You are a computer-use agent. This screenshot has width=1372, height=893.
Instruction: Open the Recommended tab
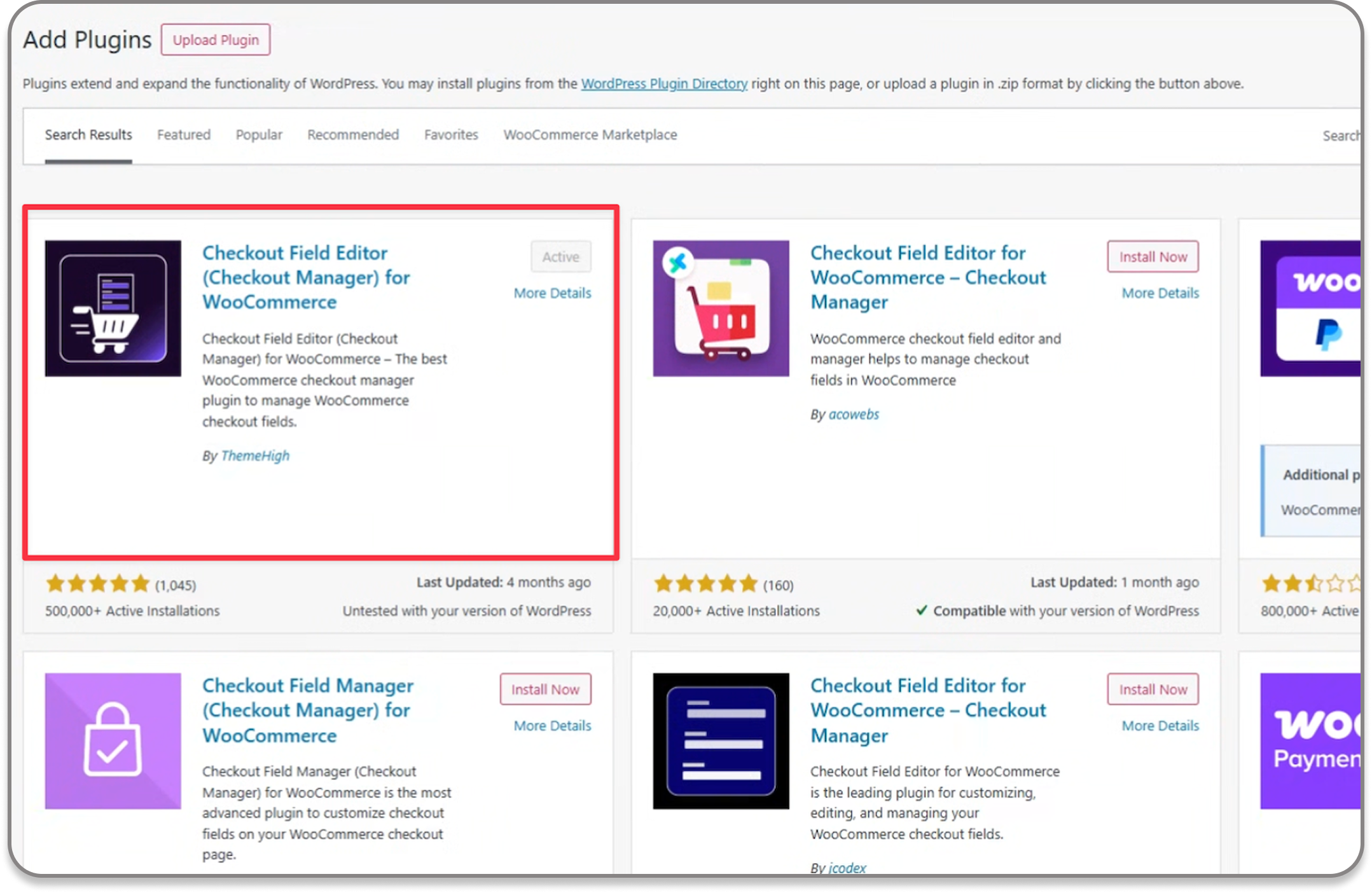click(353, 135)
